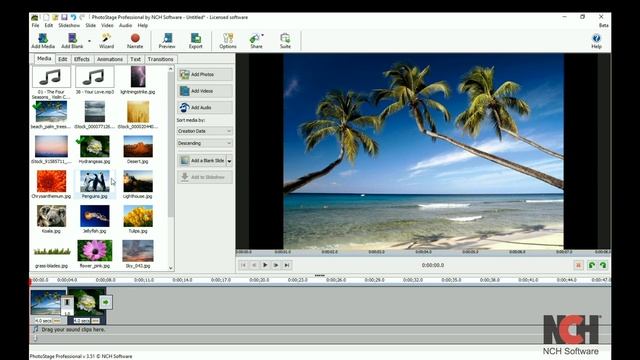Click the Add Videos button

pyautogui.click(x=205, y=91)
